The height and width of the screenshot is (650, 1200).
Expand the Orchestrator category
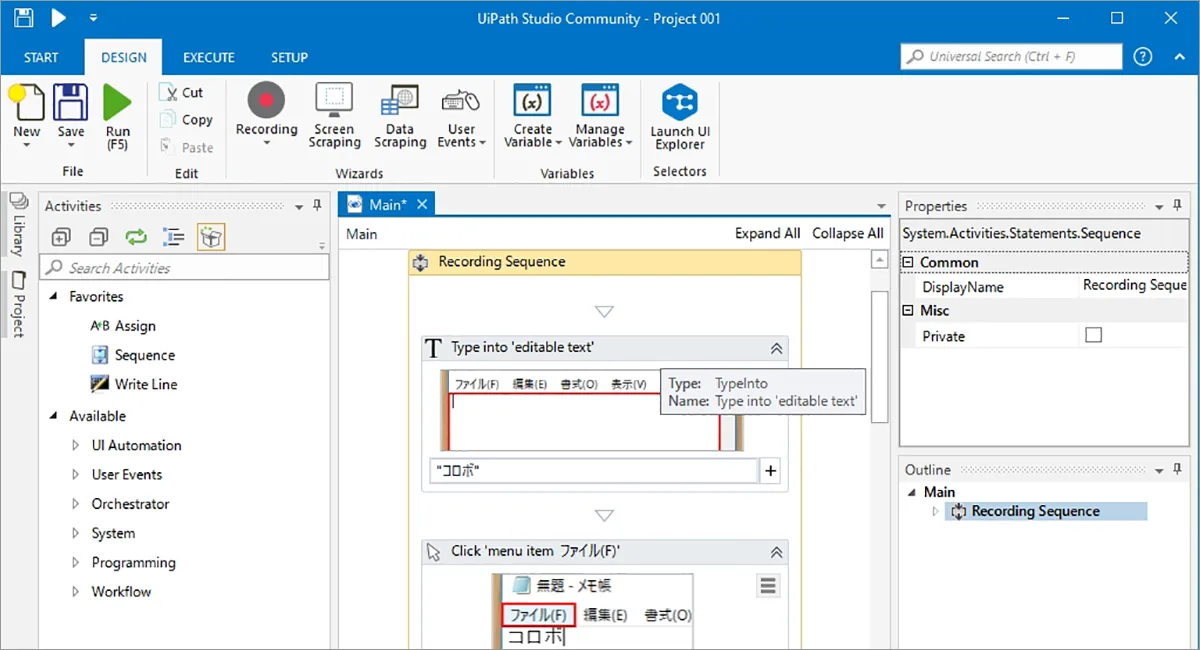coord(76,504)
